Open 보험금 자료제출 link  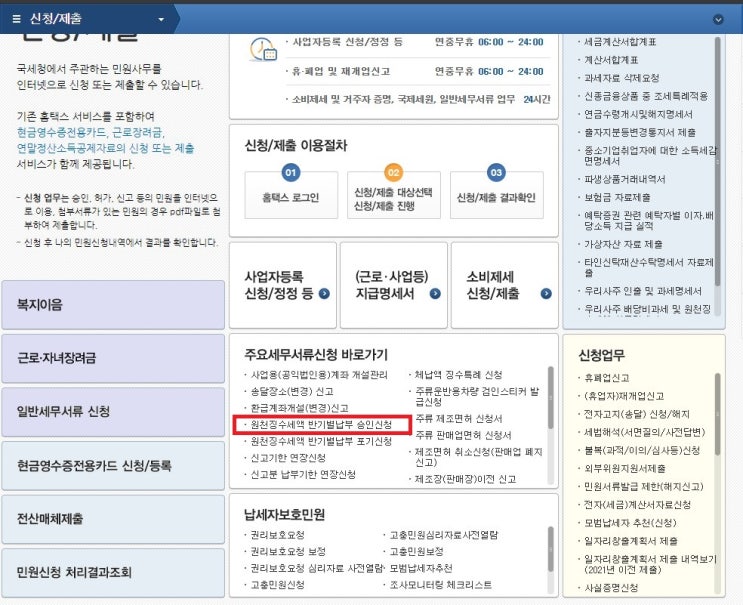coord(617,197)
